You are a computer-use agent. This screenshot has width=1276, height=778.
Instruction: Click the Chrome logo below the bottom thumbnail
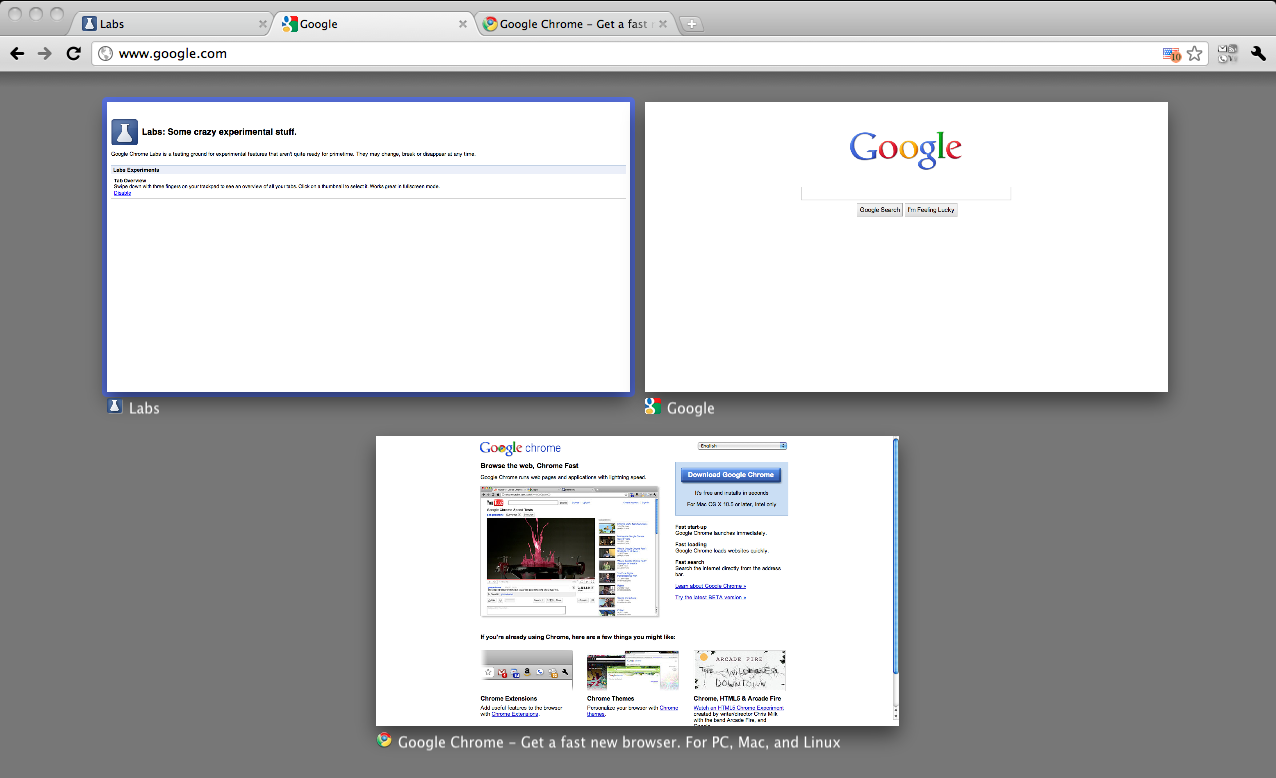point(384,741)
